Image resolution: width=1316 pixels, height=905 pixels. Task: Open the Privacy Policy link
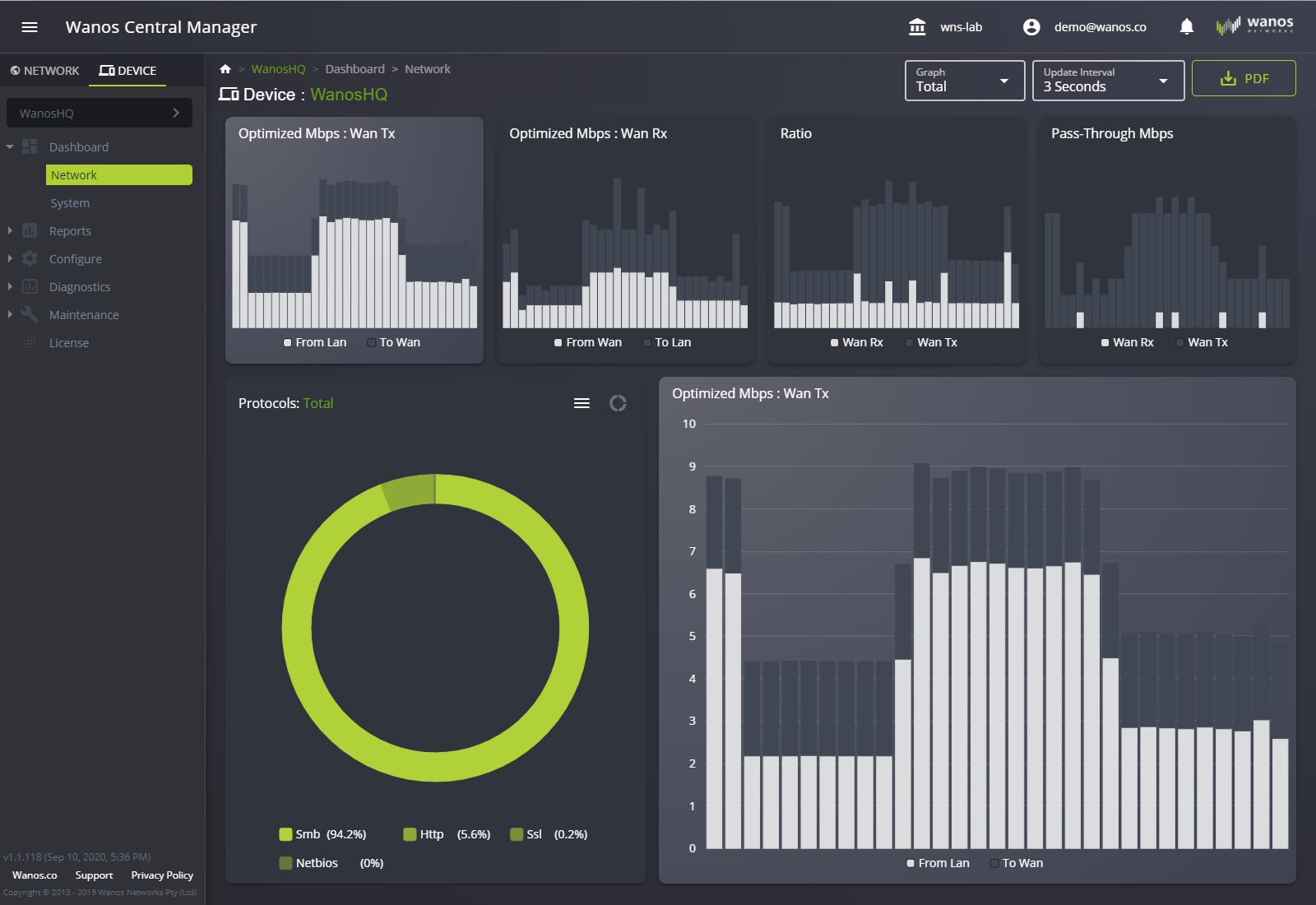pos(162,875)
